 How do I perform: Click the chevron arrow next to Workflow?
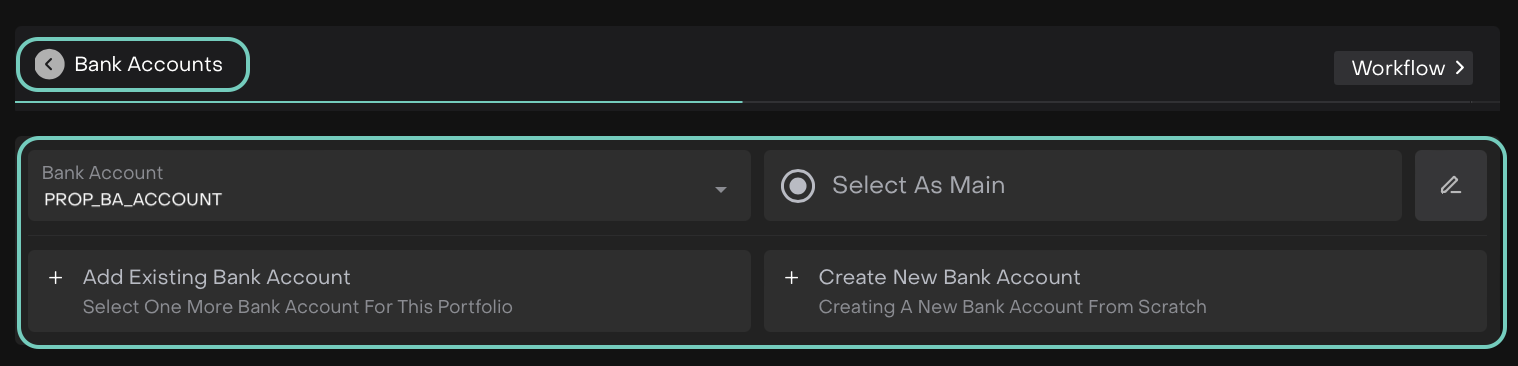[x=1460, y=68]
